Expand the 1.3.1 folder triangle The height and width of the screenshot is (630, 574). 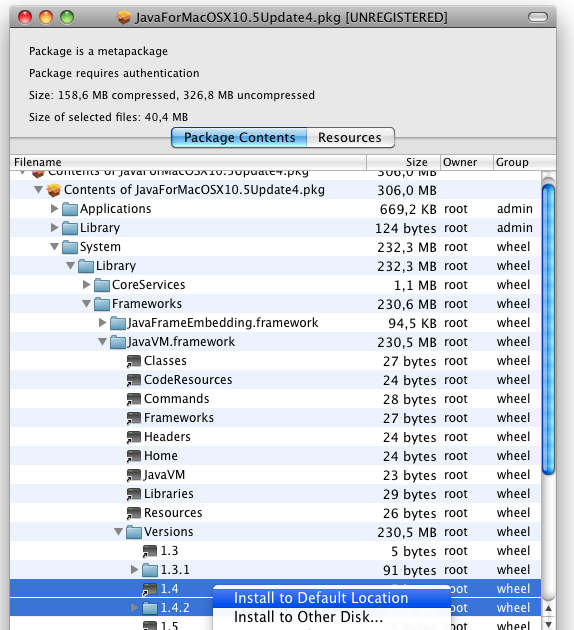[x=135, y=569]
